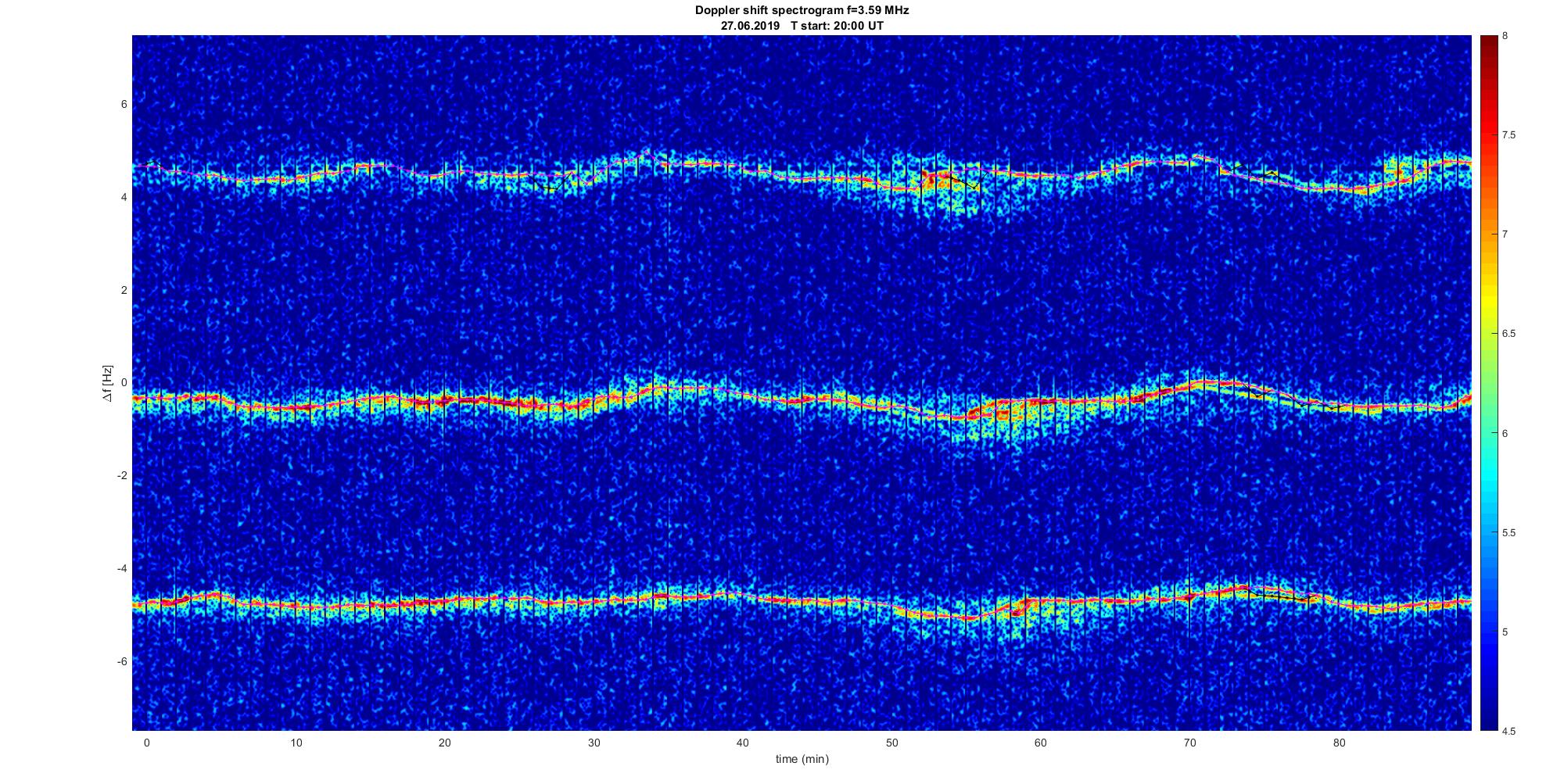
Task: Click colorbar tick label '8'
Action: 1505,36
